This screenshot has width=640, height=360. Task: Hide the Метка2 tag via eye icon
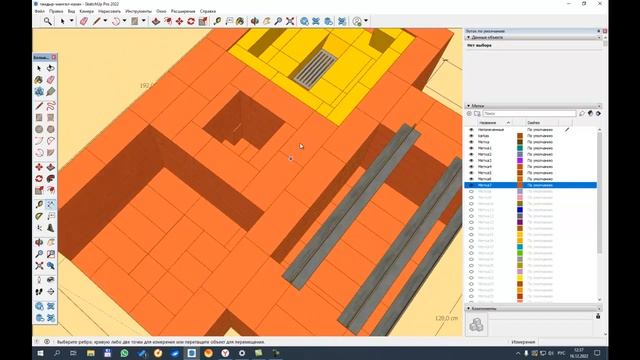point(471,154)
